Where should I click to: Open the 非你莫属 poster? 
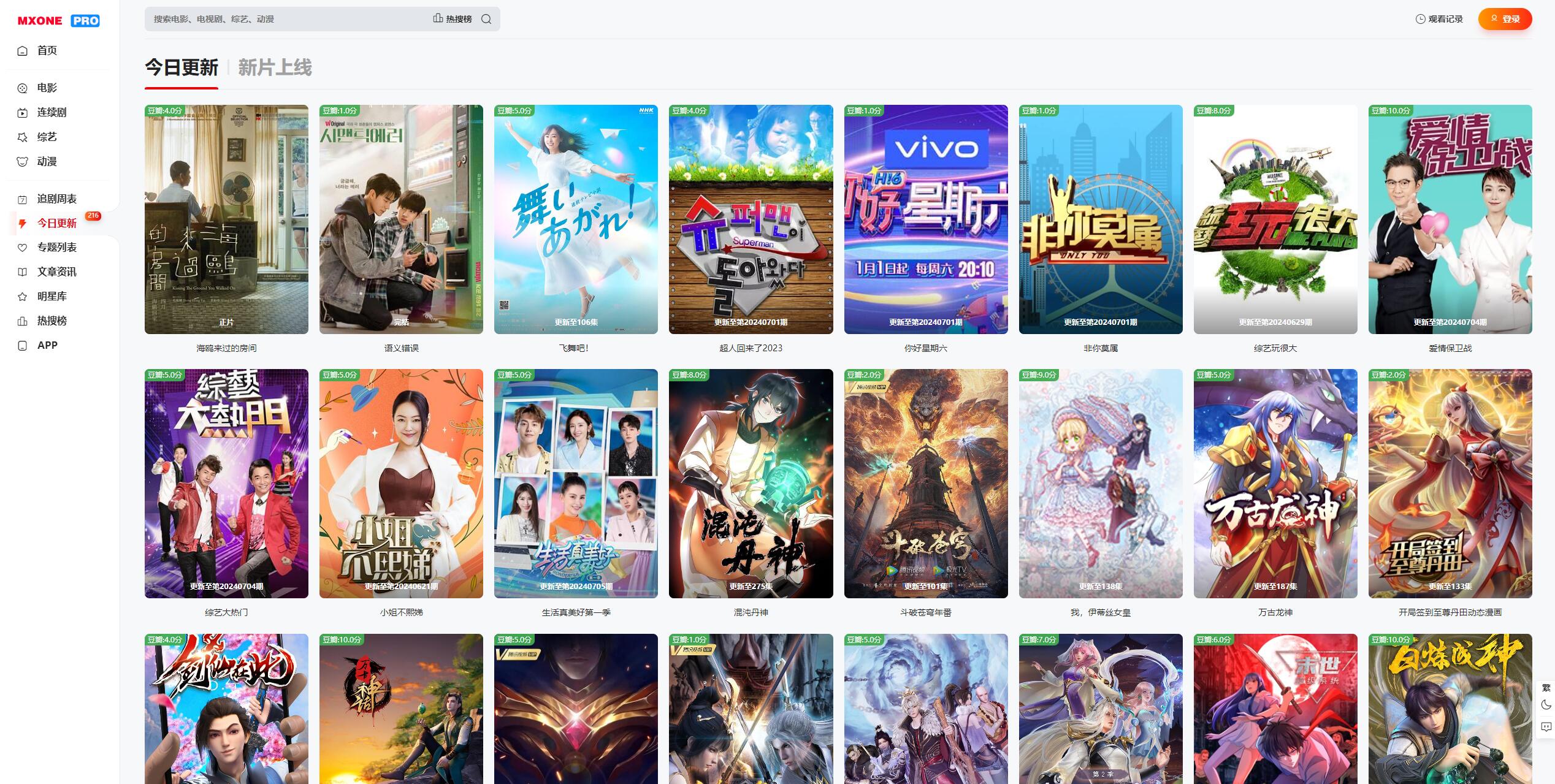pyautogui.click(x=1101, y=219)
